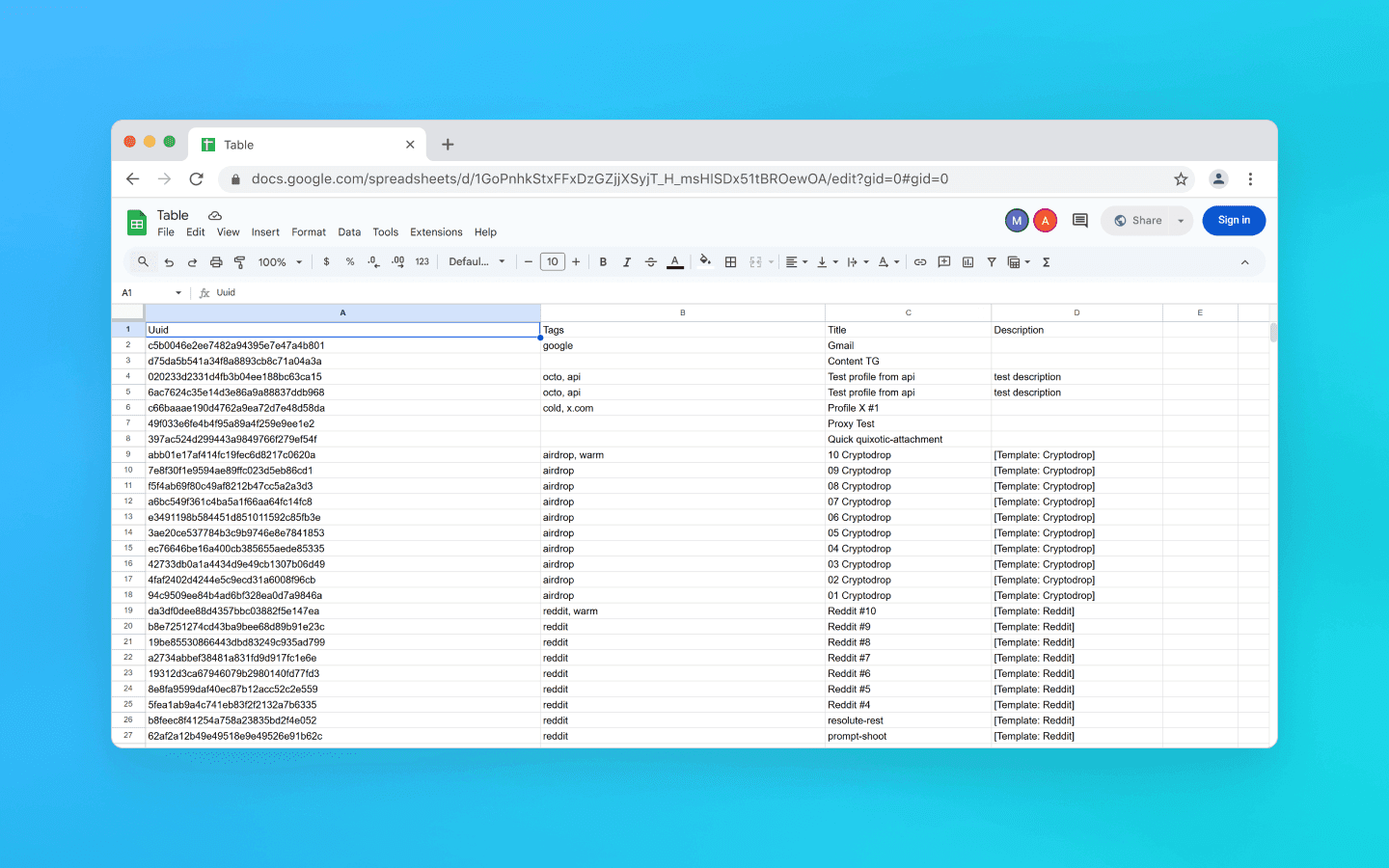Decrease decimal places
Image resolution: width=1389 pixels, height=868 pixels.
point(373,261)
